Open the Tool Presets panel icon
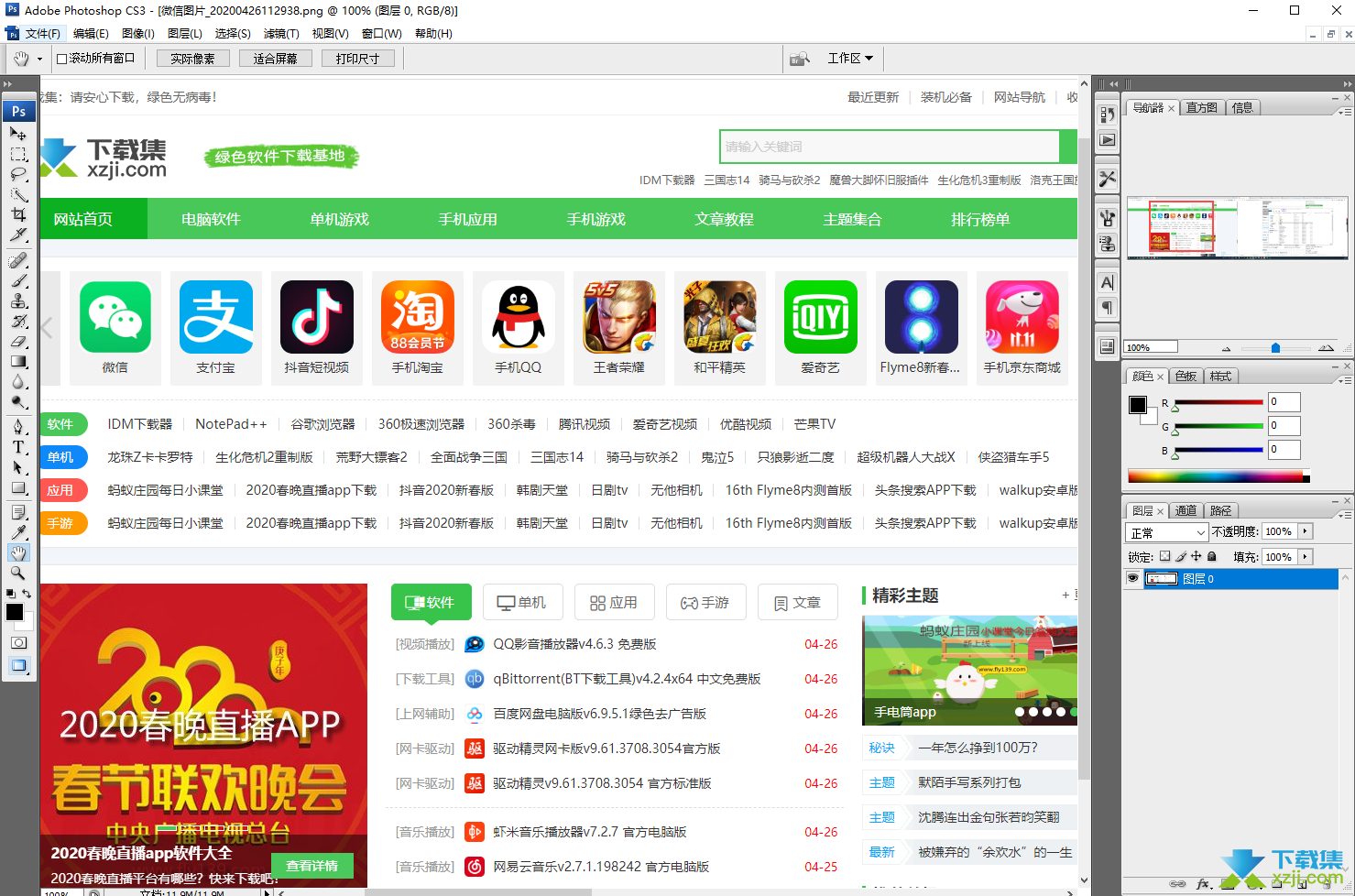 1108,179
